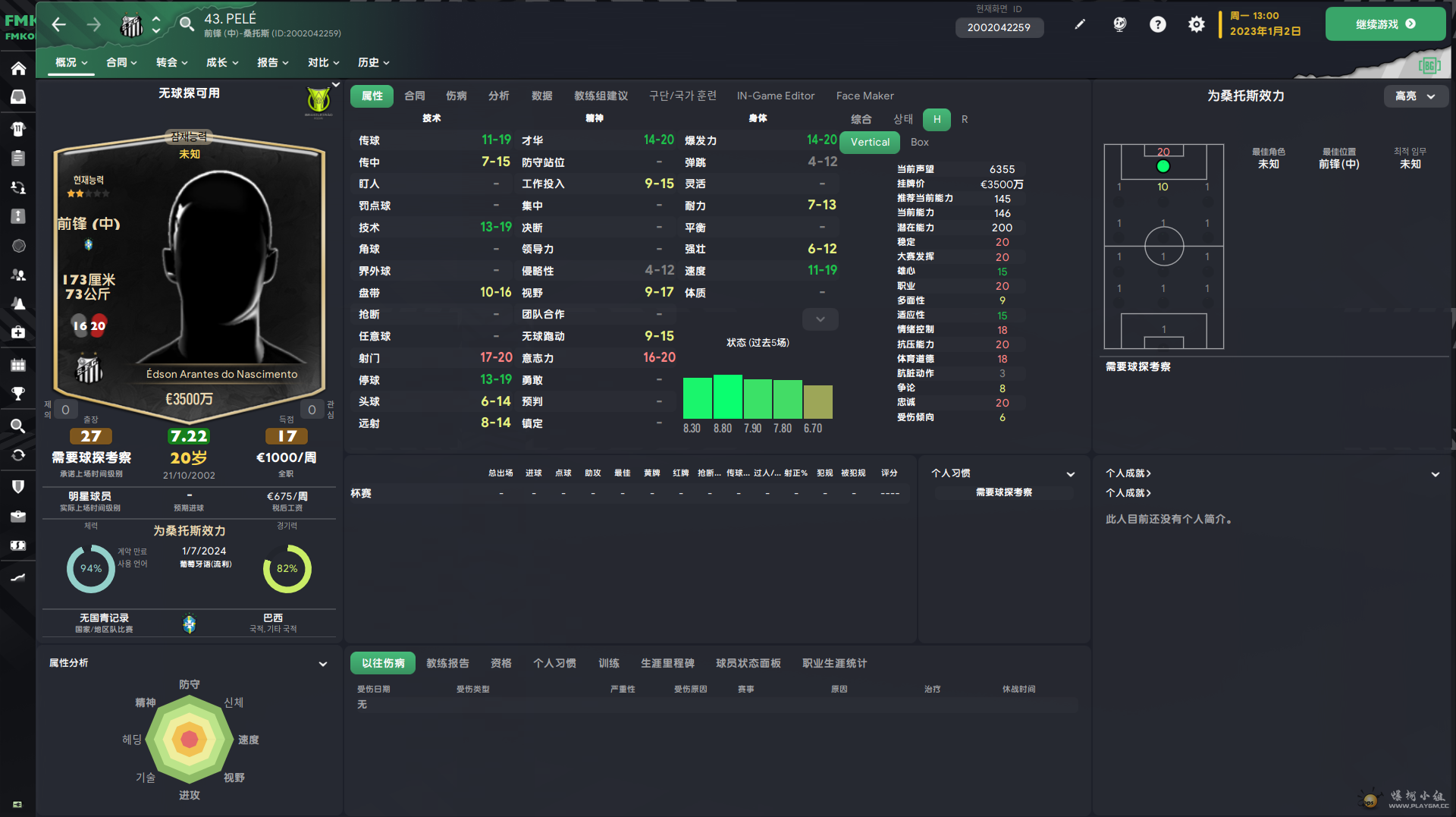Open the trophy competitions icon
The height and width of the screenshot is (817, 1456).
(18, 394)
